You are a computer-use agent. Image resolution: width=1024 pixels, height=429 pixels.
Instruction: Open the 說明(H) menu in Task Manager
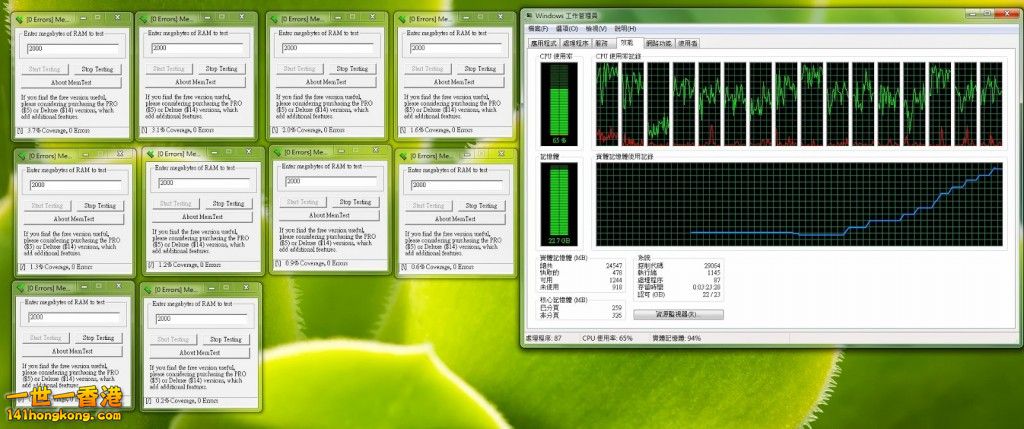pos(626,29)
